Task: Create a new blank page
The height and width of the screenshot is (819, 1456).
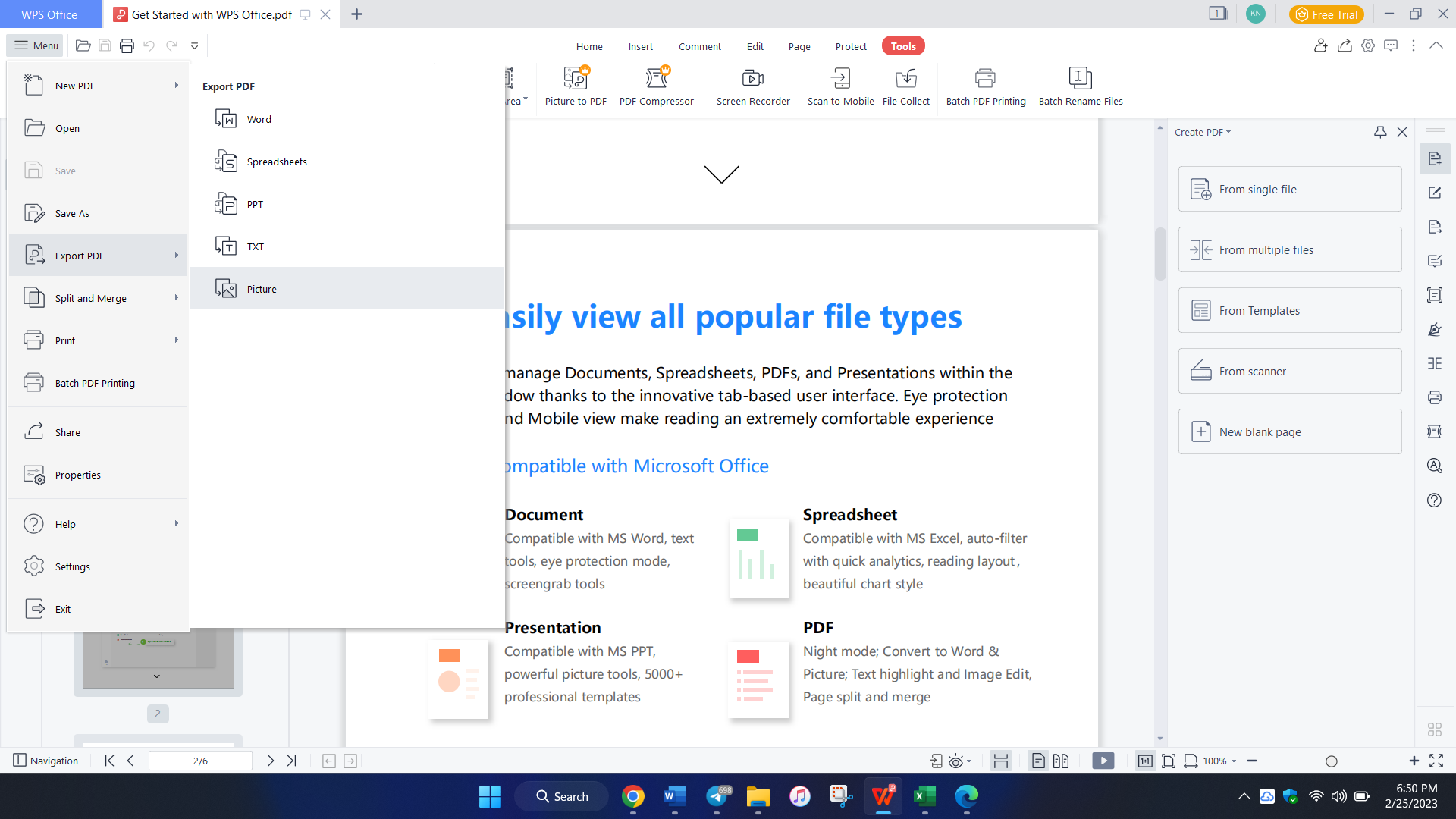Action: [x=1290, y=431]
